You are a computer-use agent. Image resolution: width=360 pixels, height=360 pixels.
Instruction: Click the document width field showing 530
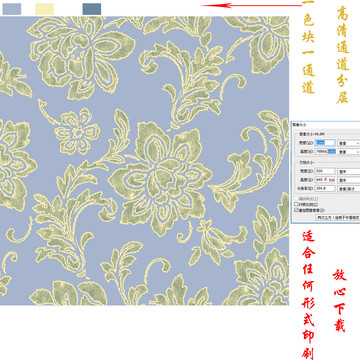click(x=325, y=171)
